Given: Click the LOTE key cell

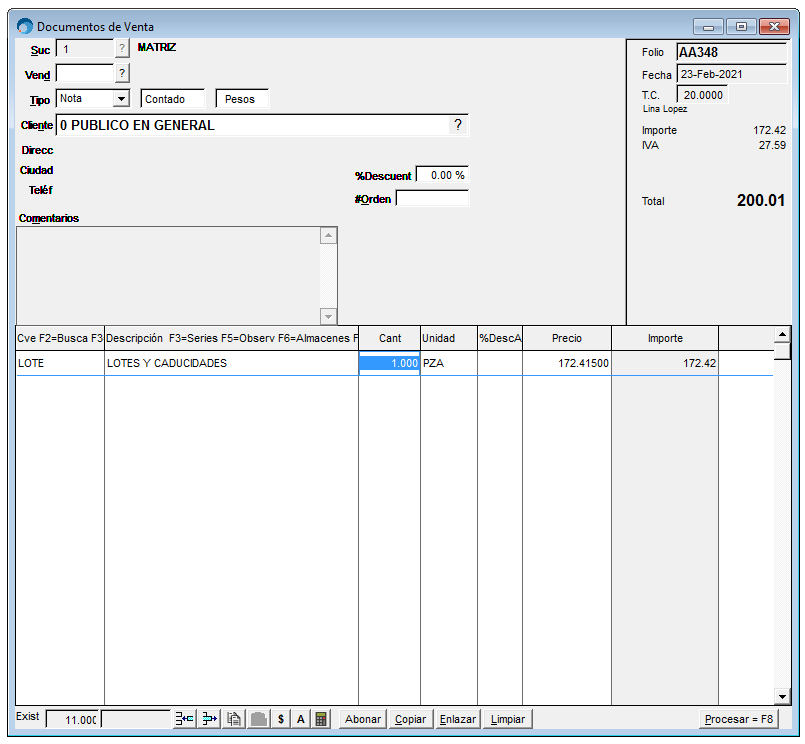Looking at the screenshot, I should coord(60,363).
